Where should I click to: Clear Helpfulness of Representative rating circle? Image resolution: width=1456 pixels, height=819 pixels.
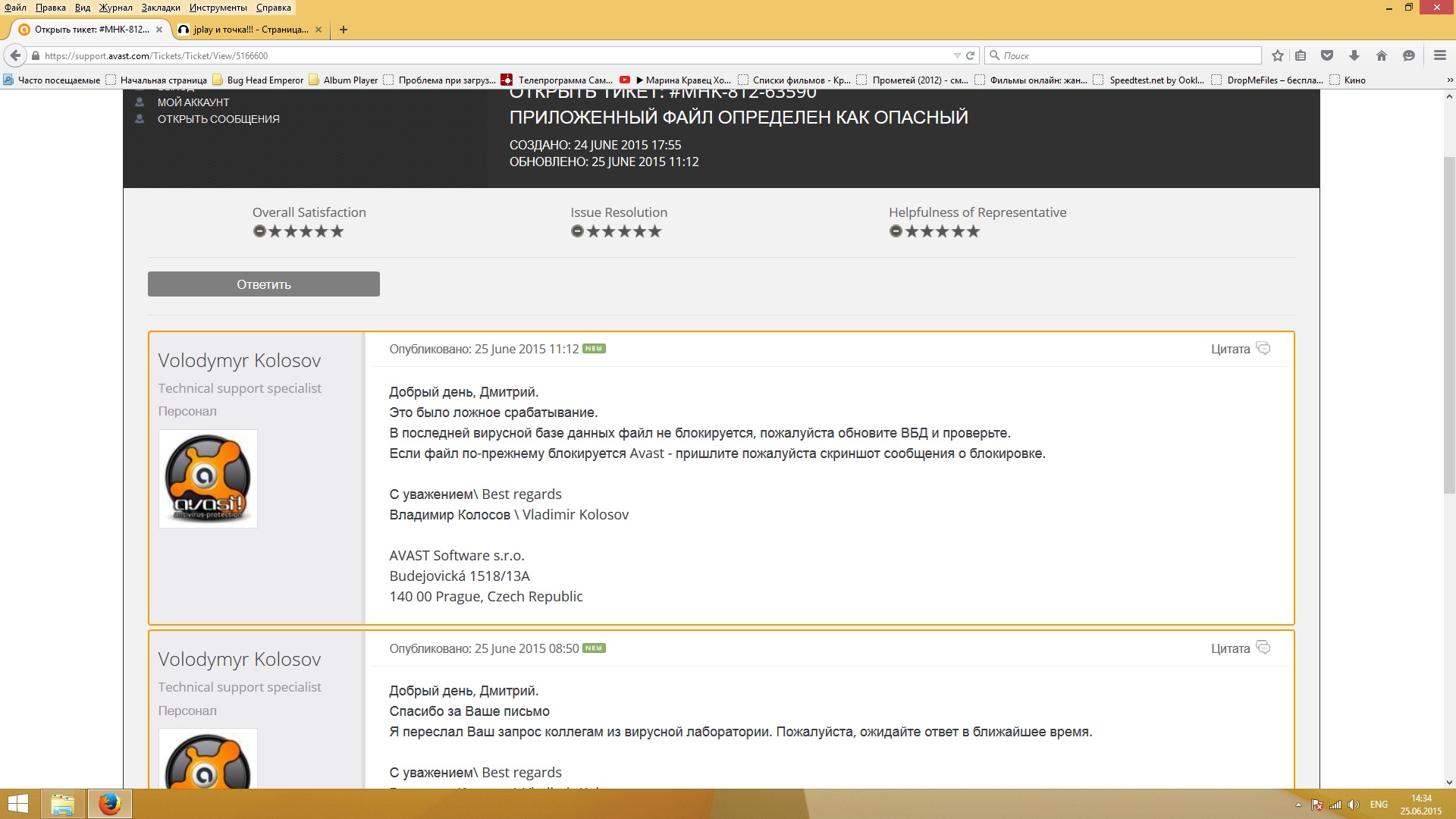pyautogui.click(x=896, y=231)
